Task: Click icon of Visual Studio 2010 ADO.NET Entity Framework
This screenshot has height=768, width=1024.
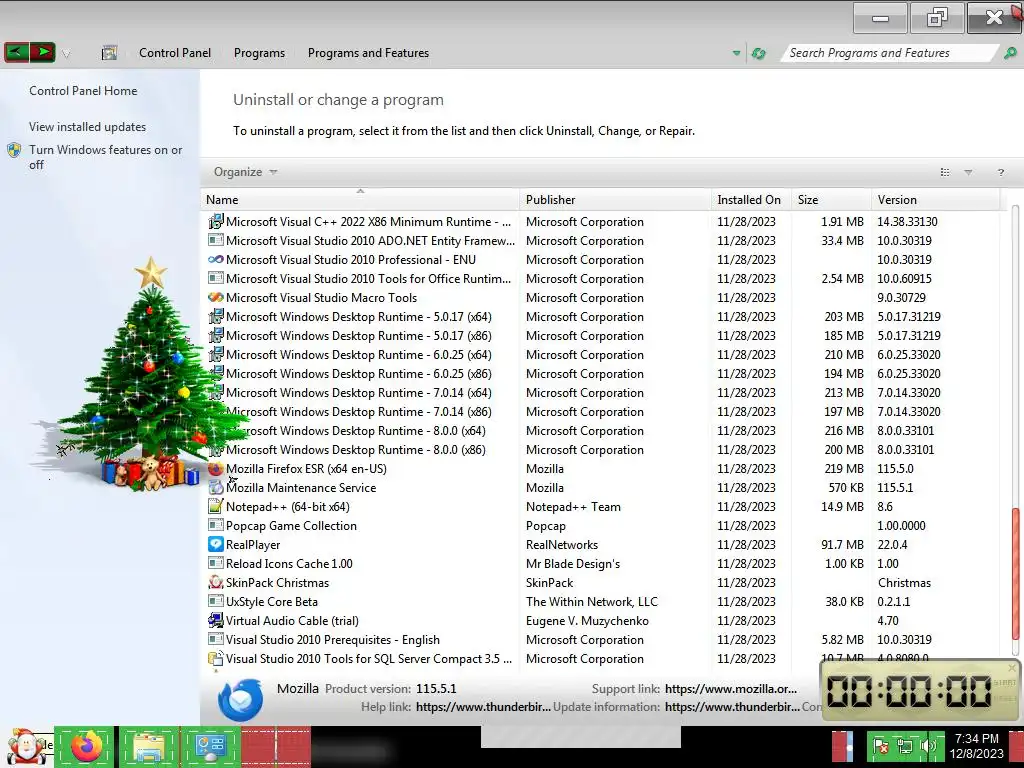Action: click(x=216, y=240)
